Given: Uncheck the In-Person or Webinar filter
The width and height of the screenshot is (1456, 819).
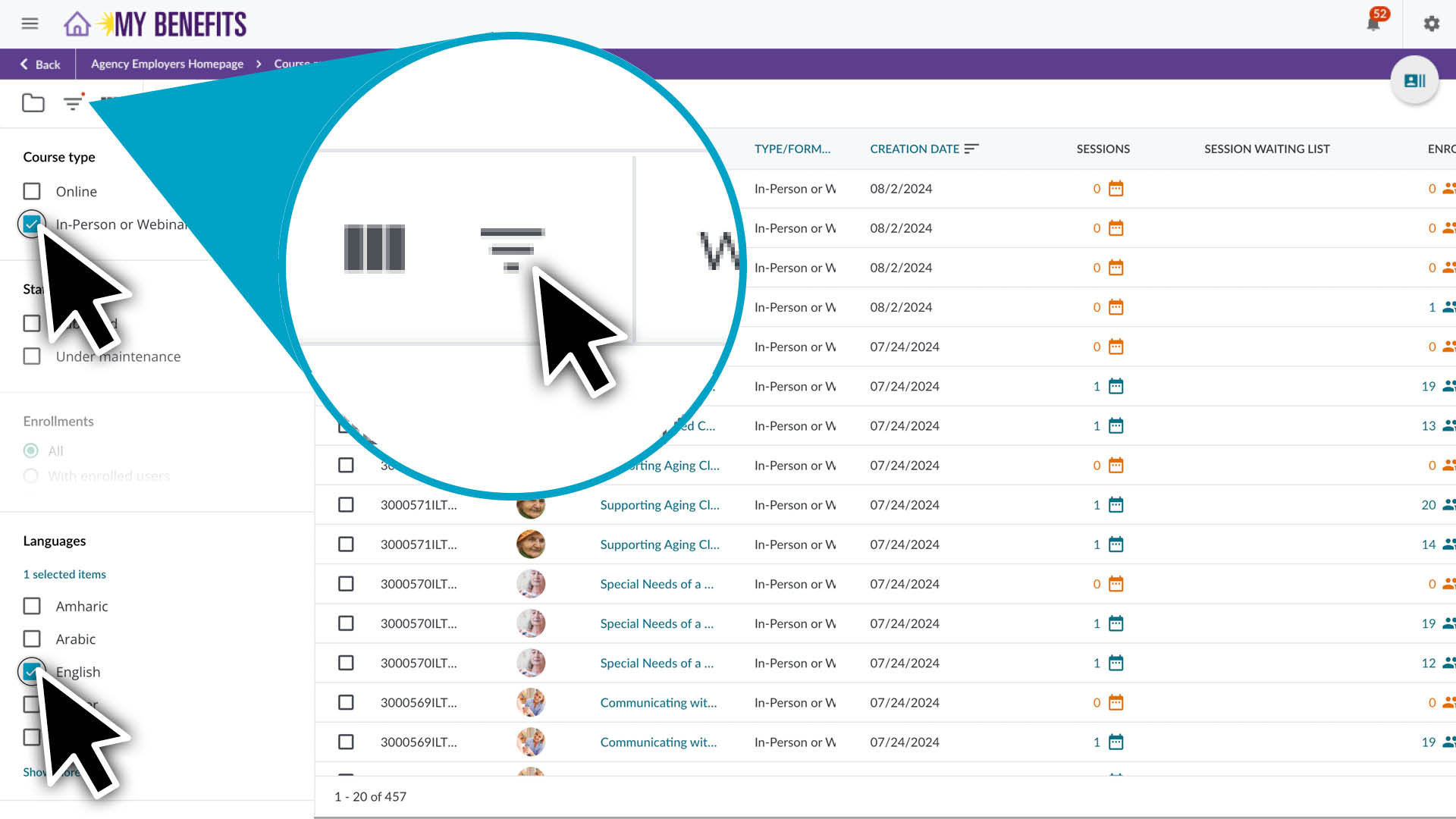Looking at the screenshot, I should click(x=31, y=224).
